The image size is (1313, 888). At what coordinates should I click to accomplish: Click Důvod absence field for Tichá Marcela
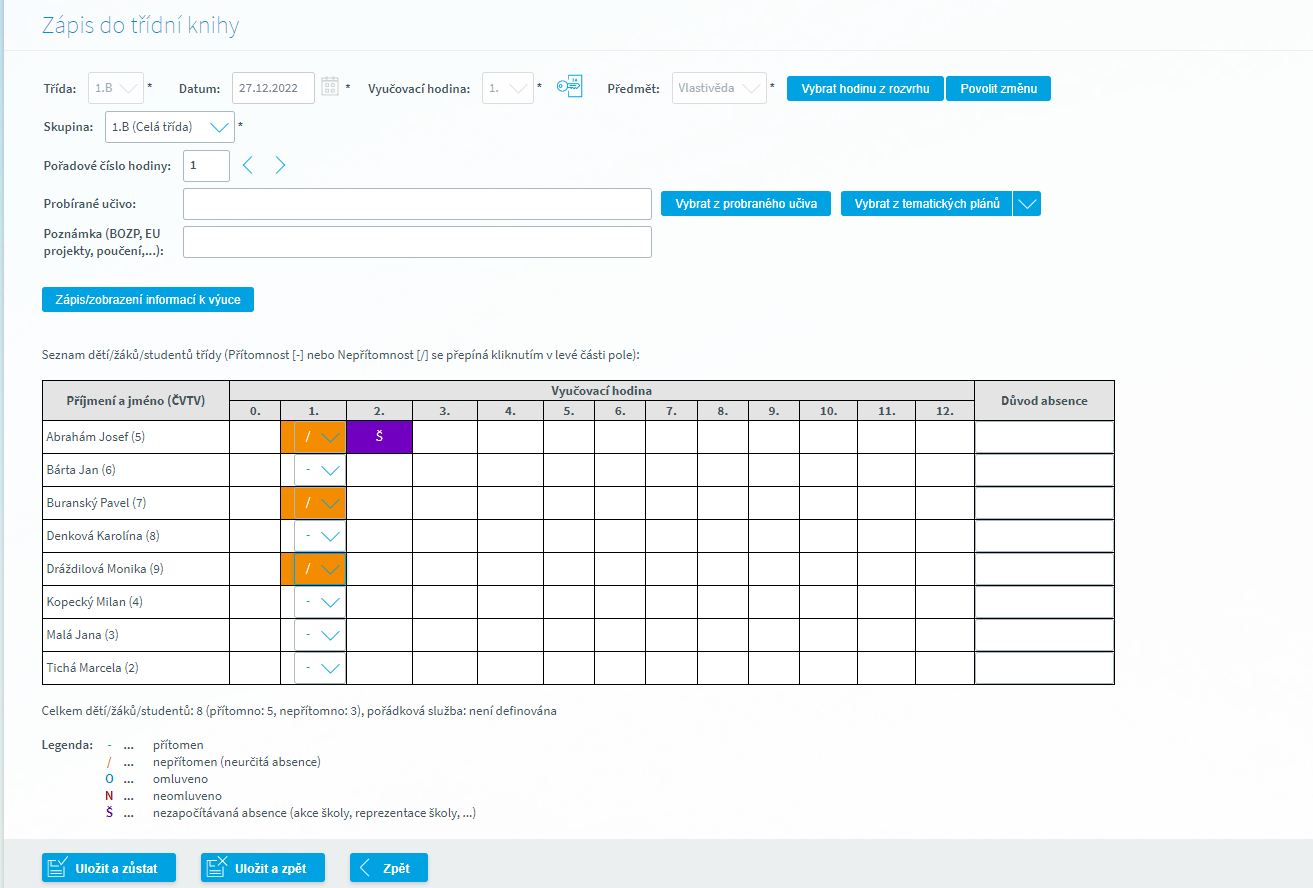tap(1044, 668)
